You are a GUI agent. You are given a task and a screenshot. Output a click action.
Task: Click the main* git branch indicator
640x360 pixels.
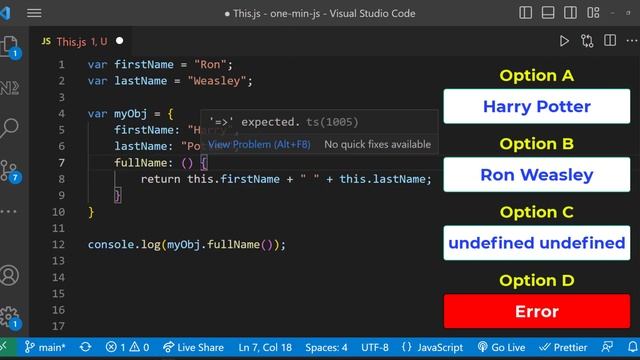click(45, 347)
